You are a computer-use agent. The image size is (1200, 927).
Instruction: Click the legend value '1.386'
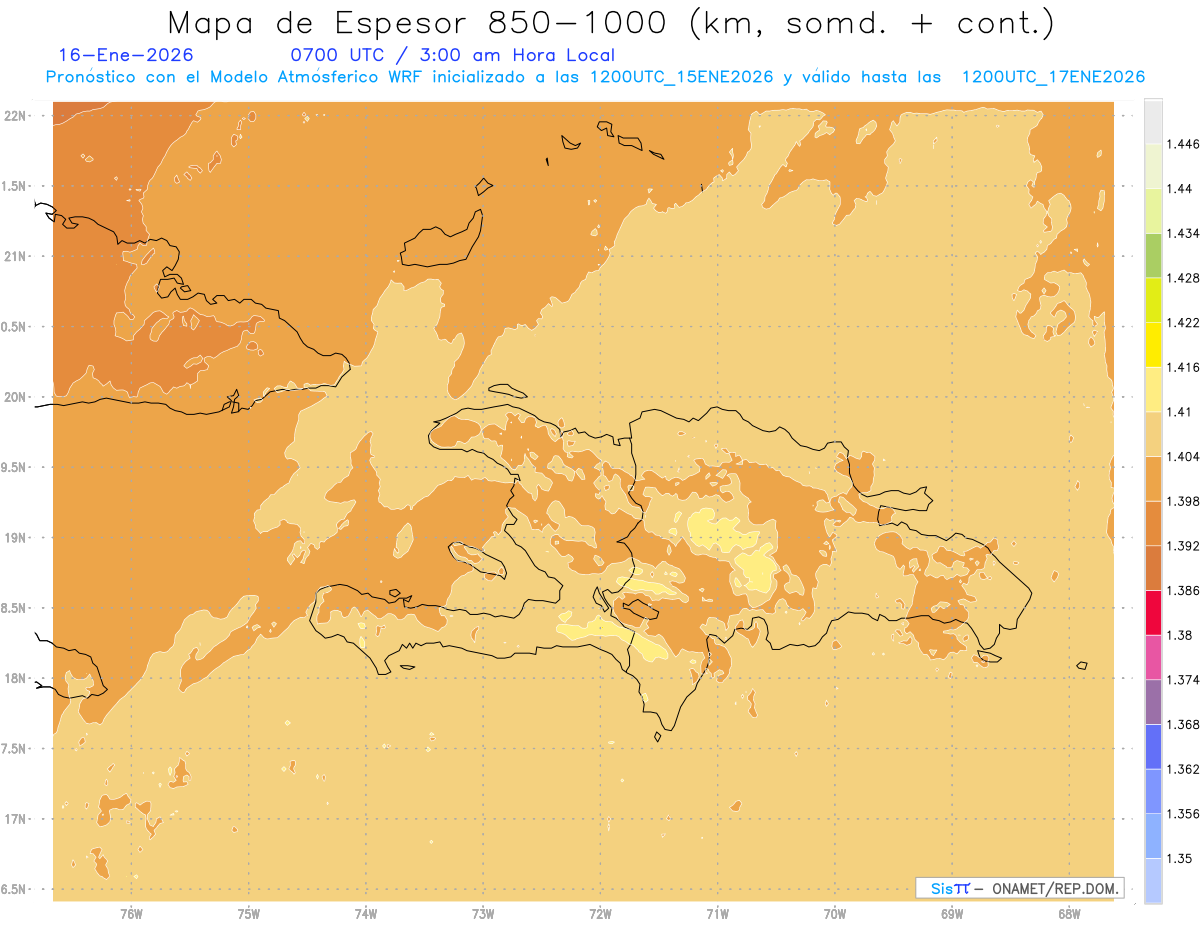[x=1183, y=590]
